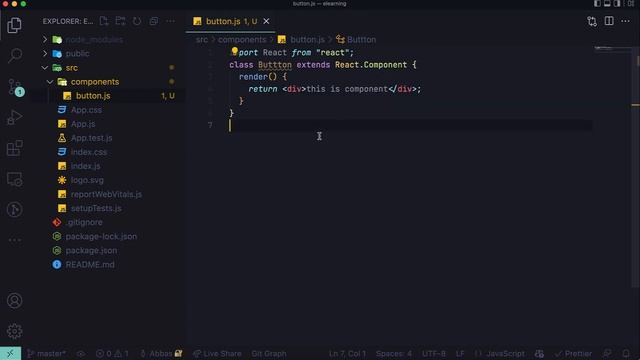The height and width of the screenshot is (360, 640).
Task: Toggle bottom panel layout button
Action: pyautogui.click(x=607, y=4)
